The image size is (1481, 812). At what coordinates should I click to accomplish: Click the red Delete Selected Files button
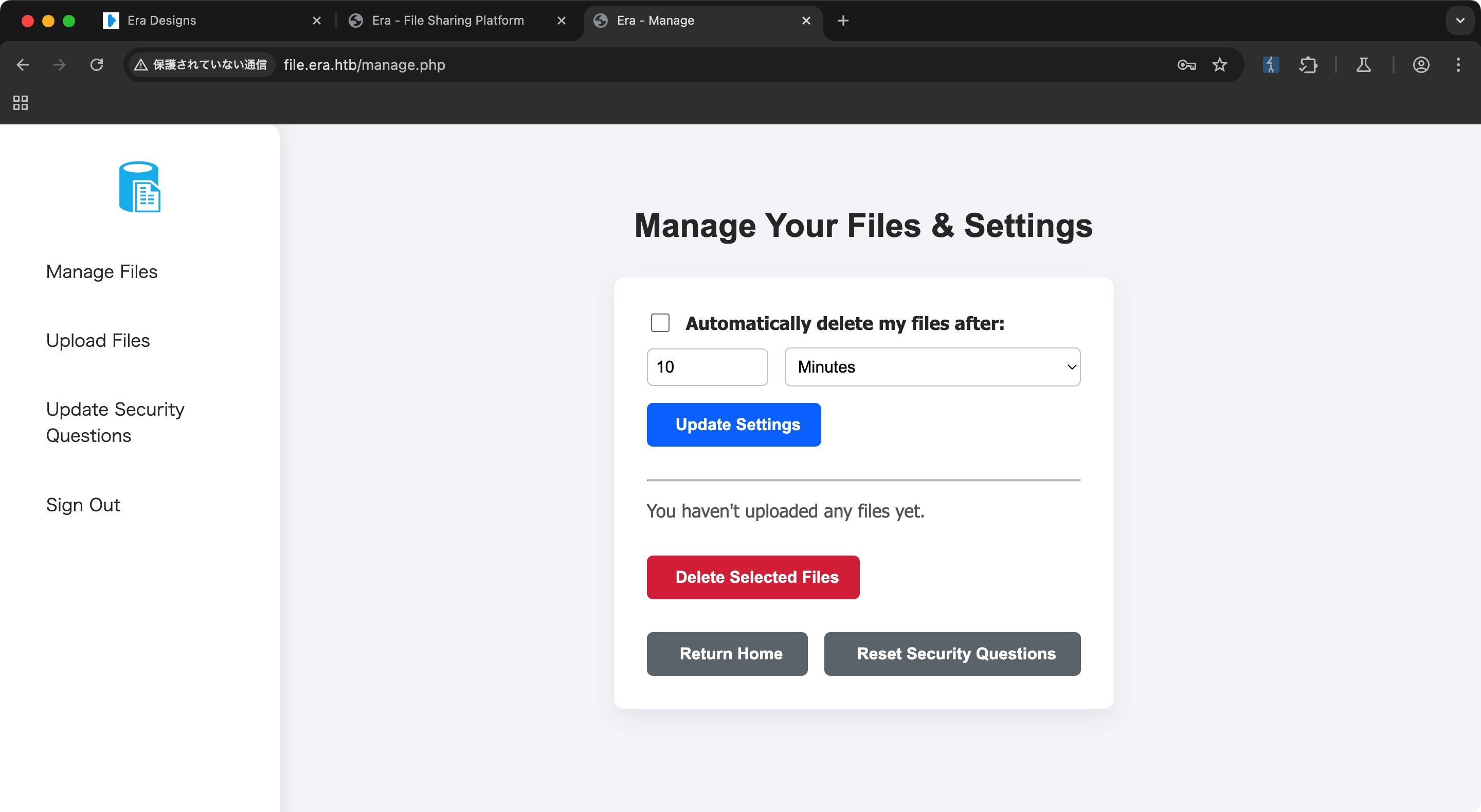[x=752, y=577]
